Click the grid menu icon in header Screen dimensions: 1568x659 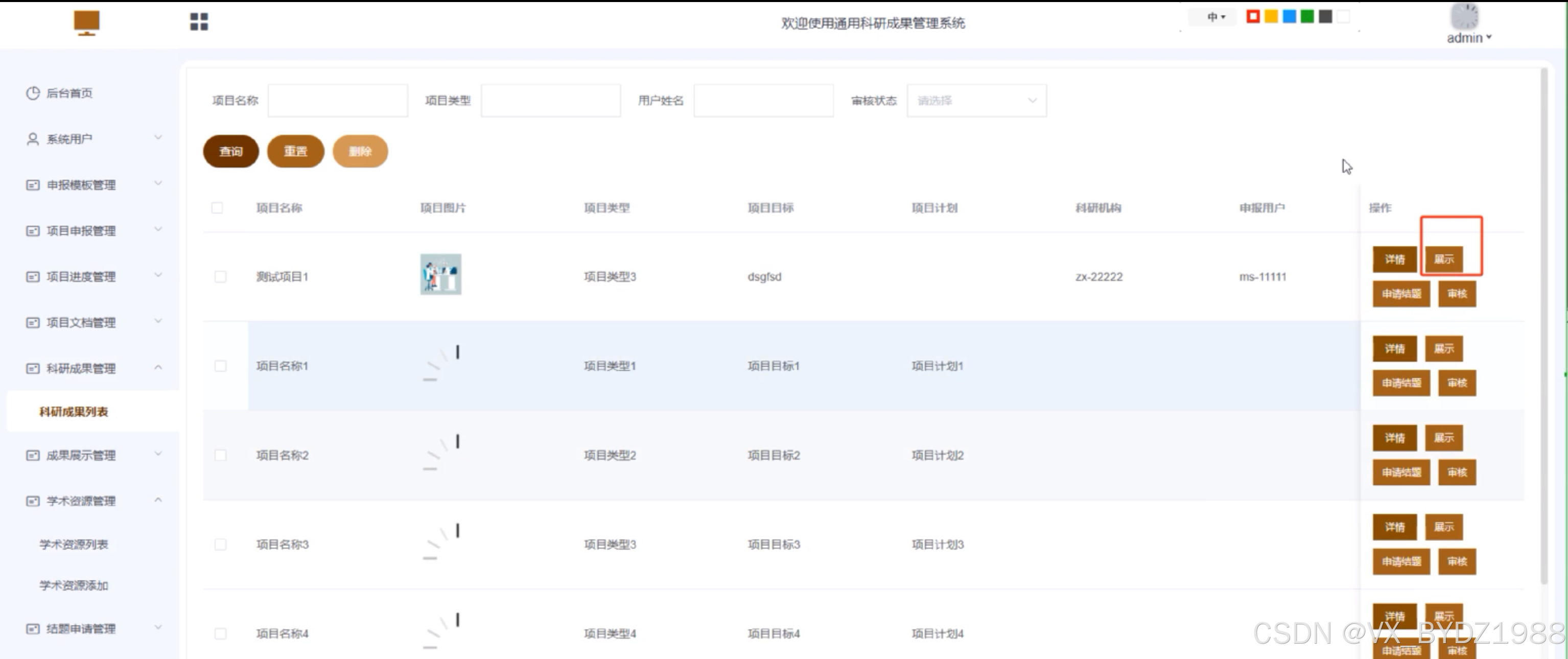click(x=199, y=22)
